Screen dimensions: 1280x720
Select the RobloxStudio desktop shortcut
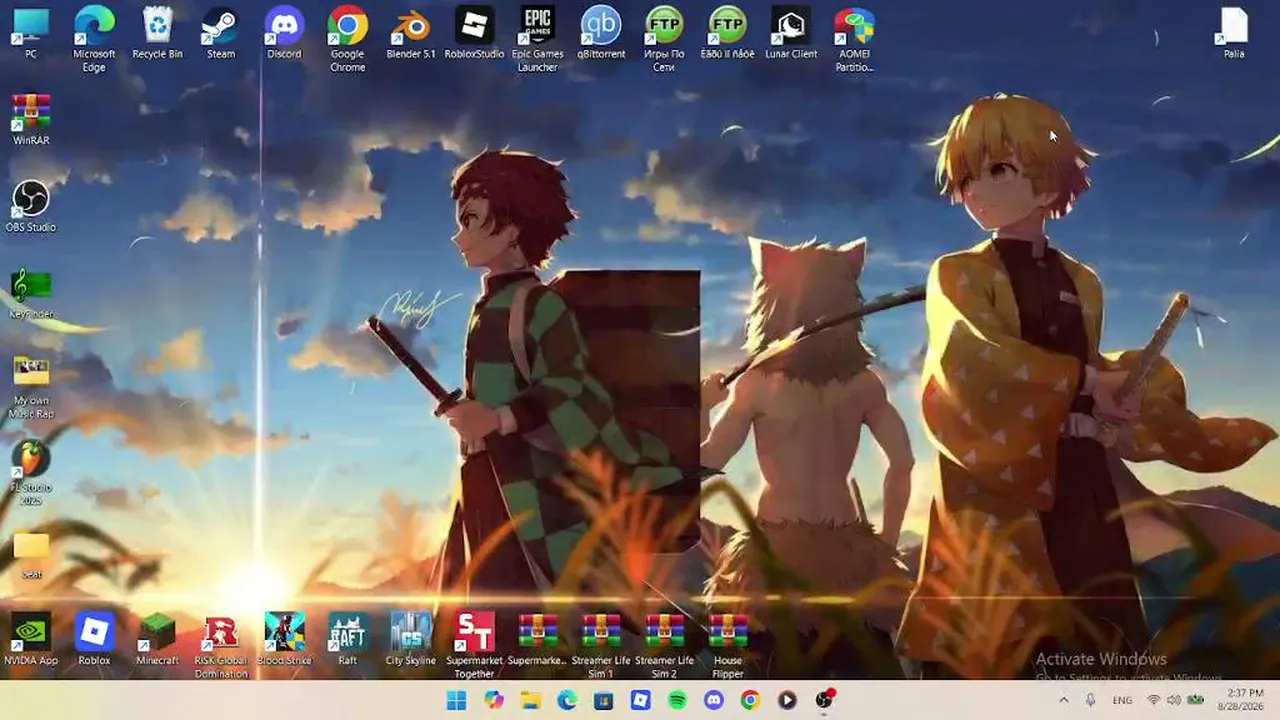click(x=474, y=33)
